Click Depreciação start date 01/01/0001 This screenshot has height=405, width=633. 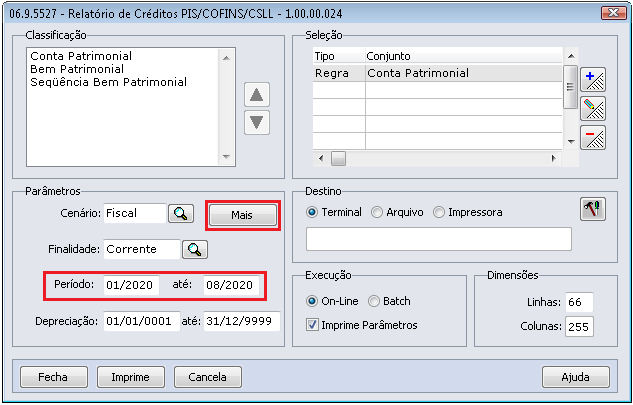pyautogui.click(x=142, y=321)
